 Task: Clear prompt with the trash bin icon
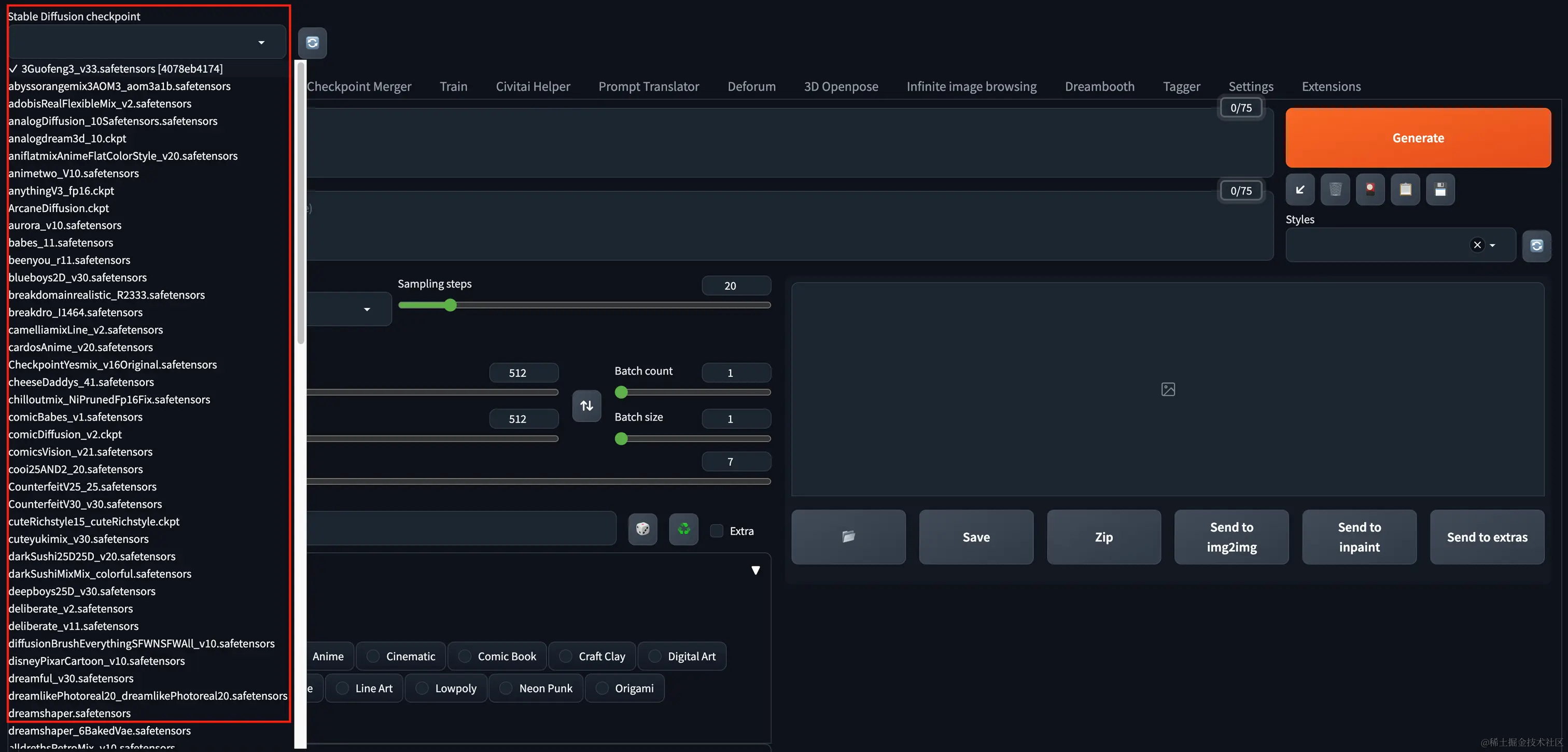1335,189
